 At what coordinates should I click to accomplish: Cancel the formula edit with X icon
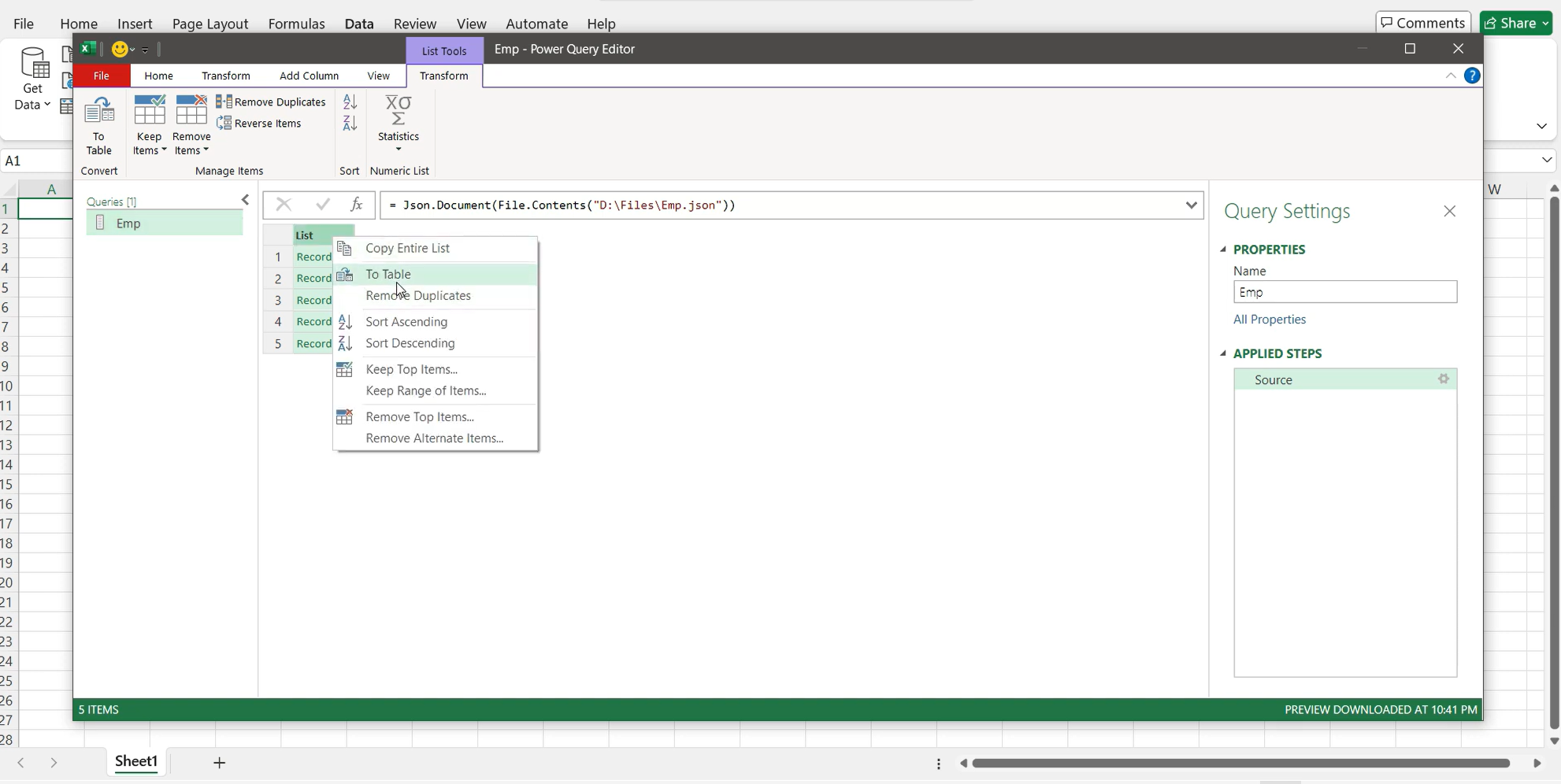pyautogui.click(x=284, y=205)
